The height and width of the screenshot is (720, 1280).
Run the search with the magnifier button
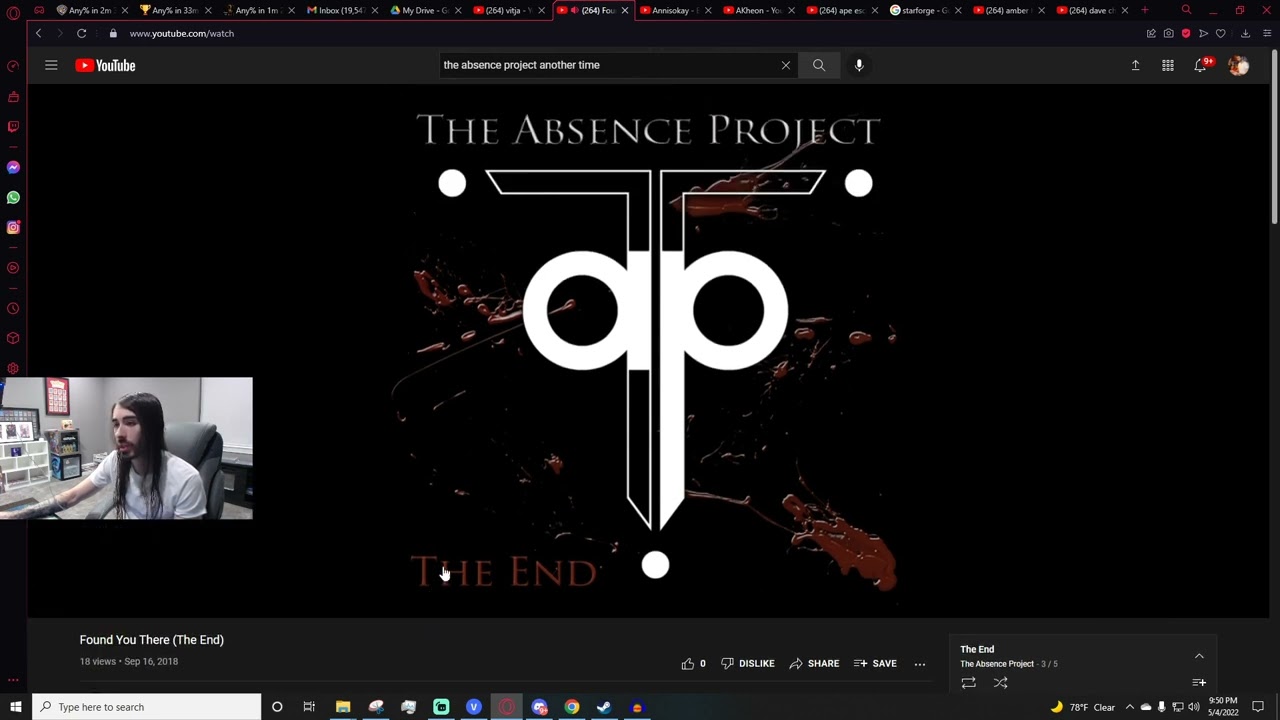(819, 65)
